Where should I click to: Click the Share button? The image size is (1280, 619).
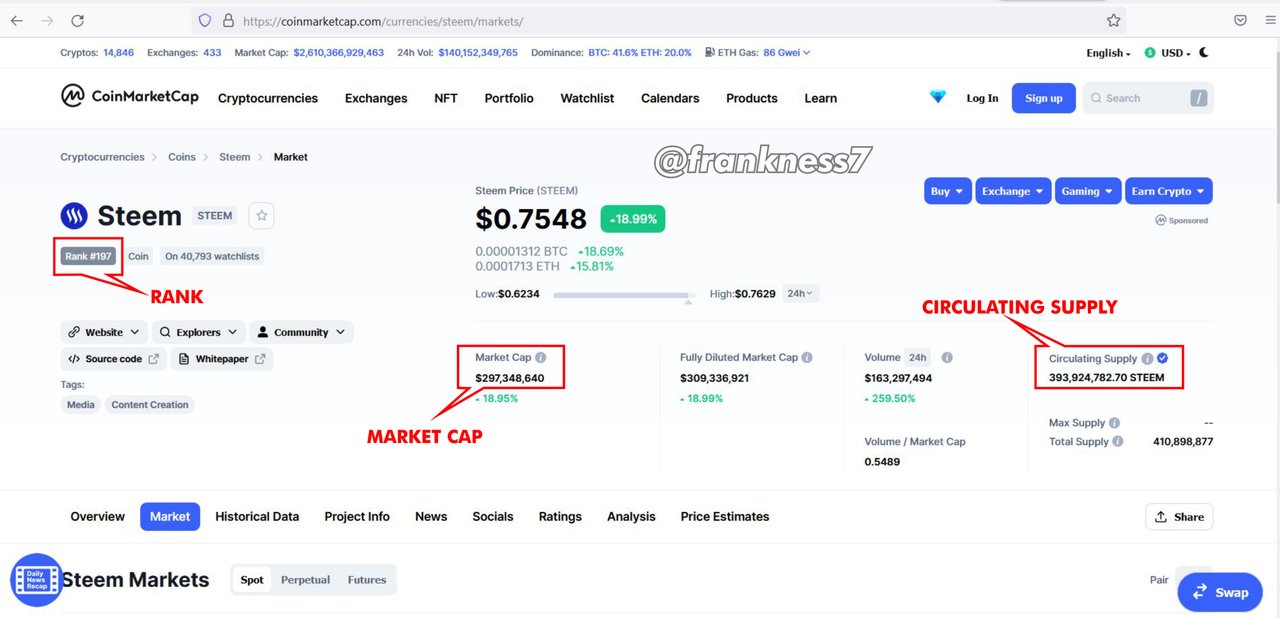pyautogui.click(x=1179, y=517)
